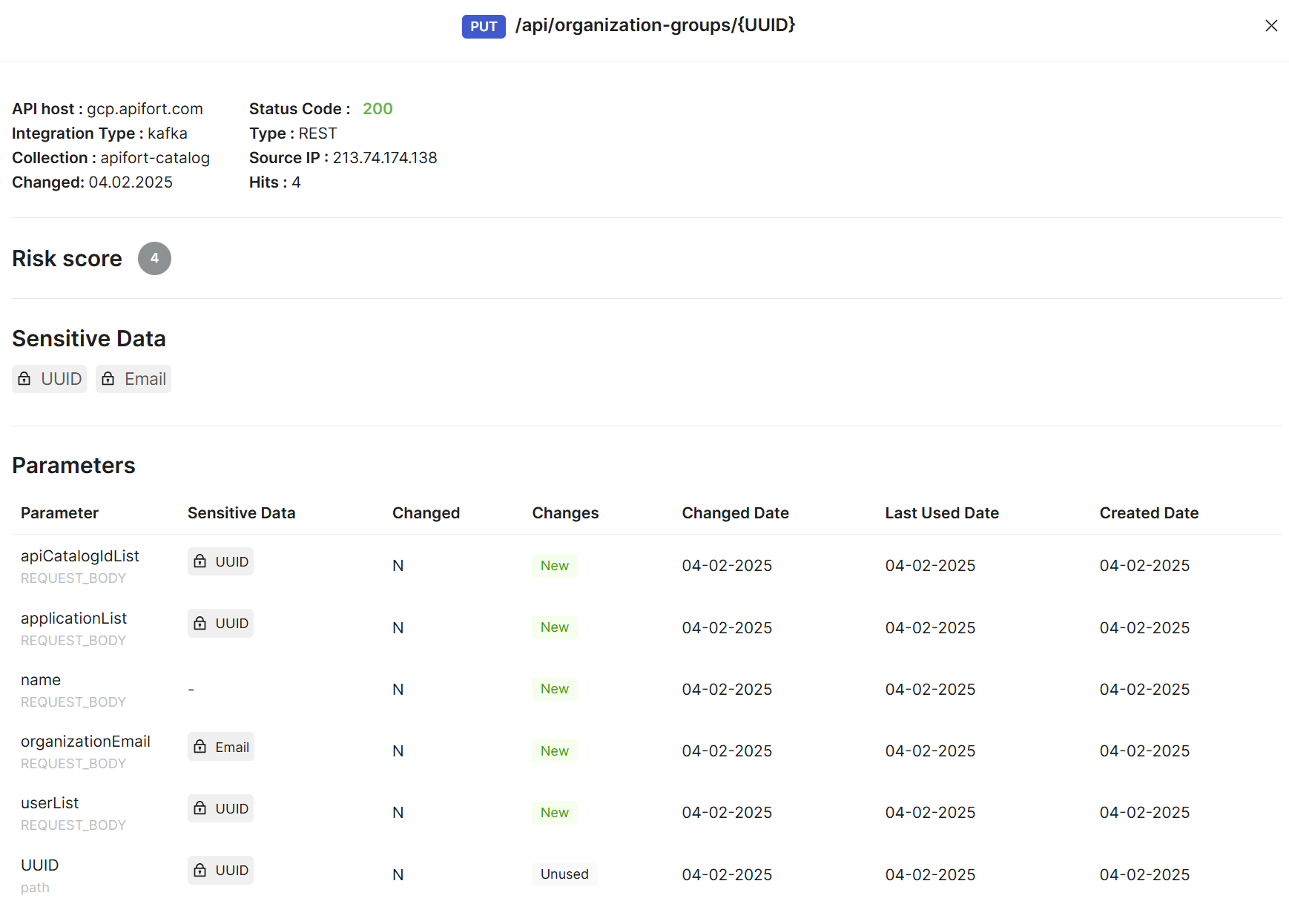Click lock icon in applicationList row
The image size is (1289, 924).
click(200, 624)
